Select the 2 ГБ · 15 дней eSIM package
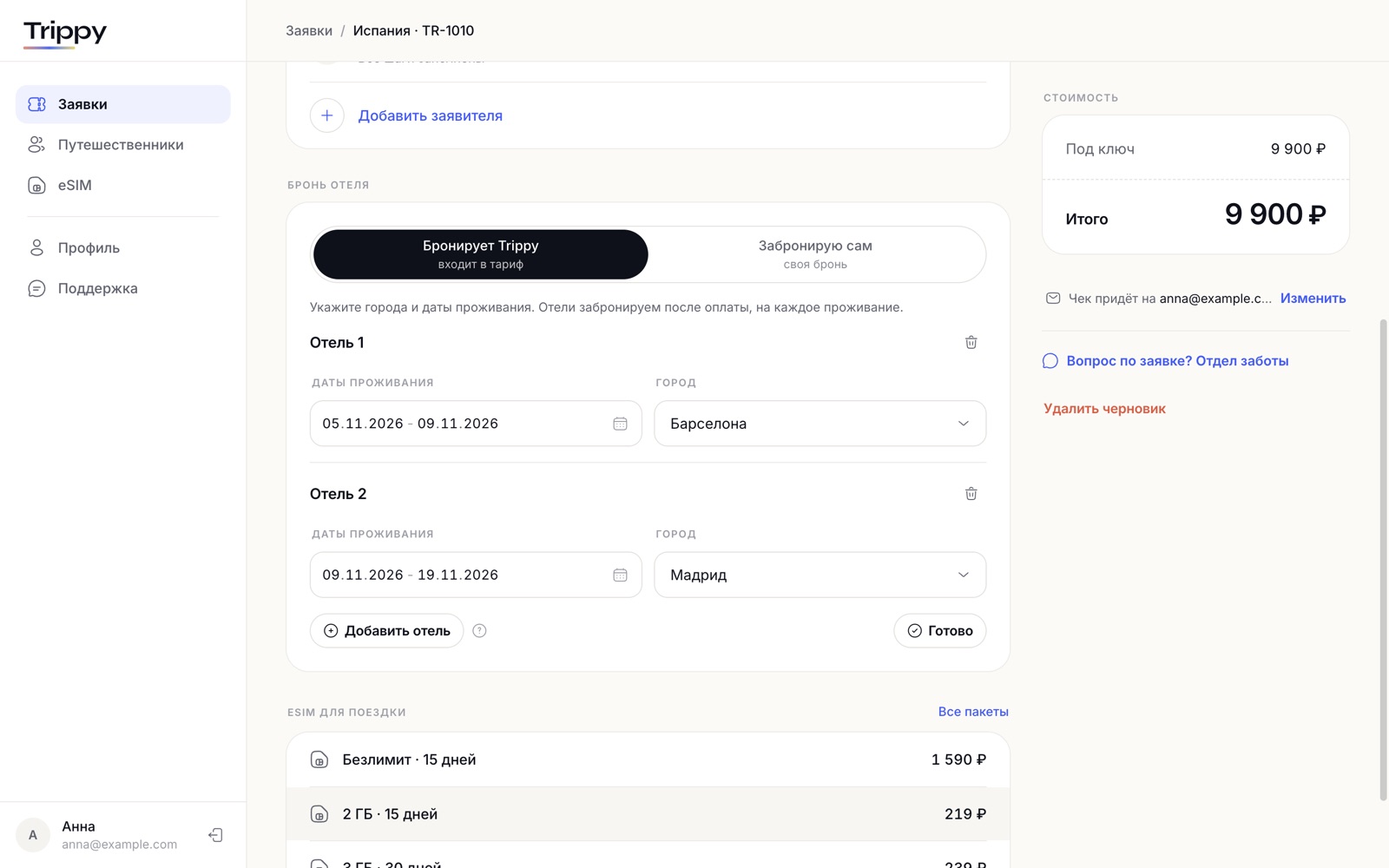The image size is (1389, 868). point(648,814)
